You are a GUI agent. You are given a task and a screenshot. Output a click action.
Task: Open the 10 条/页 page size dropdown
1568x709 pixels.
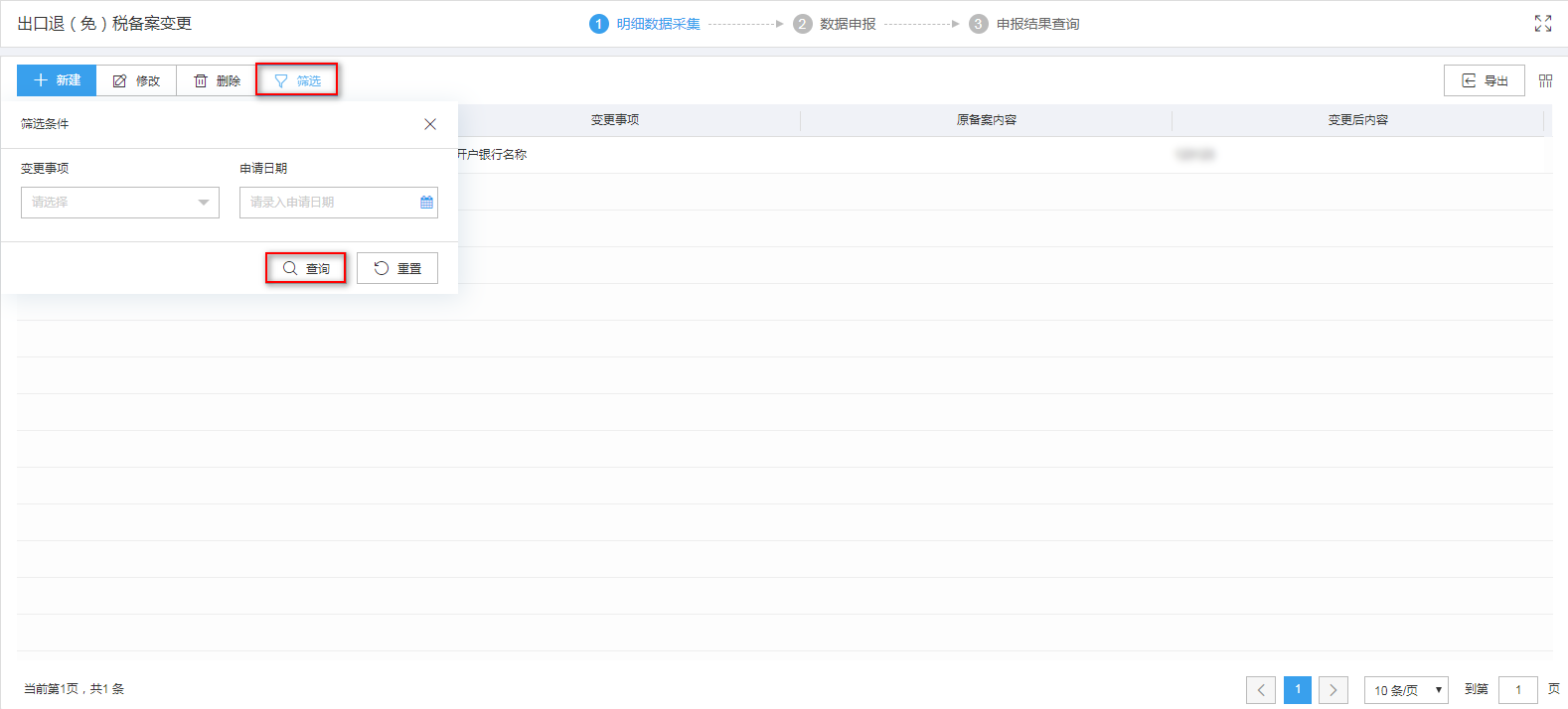tap(1406, 690)
